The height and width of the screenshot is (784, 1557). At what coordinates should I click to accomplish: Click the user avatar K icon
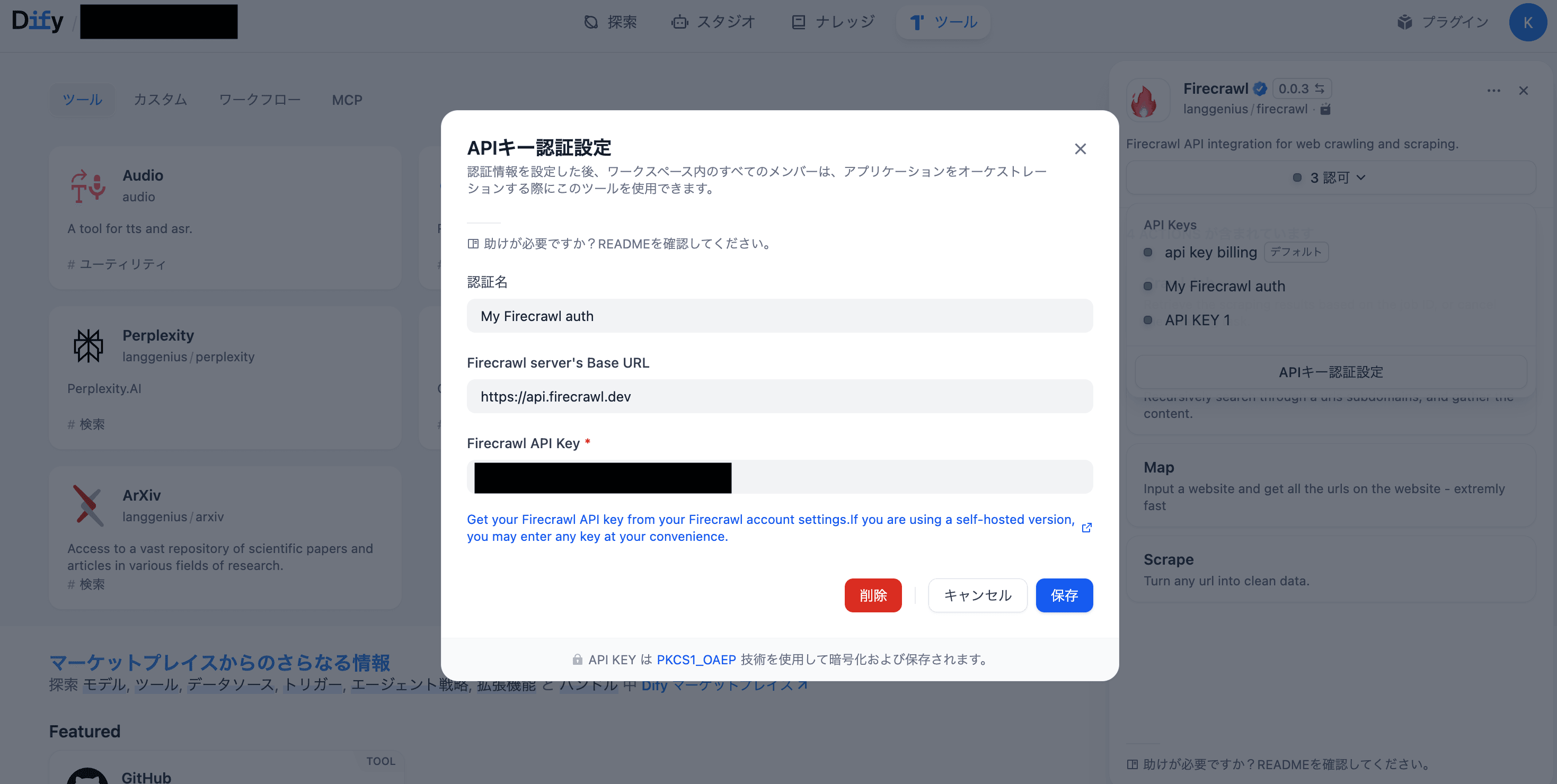click(1527, 22)
